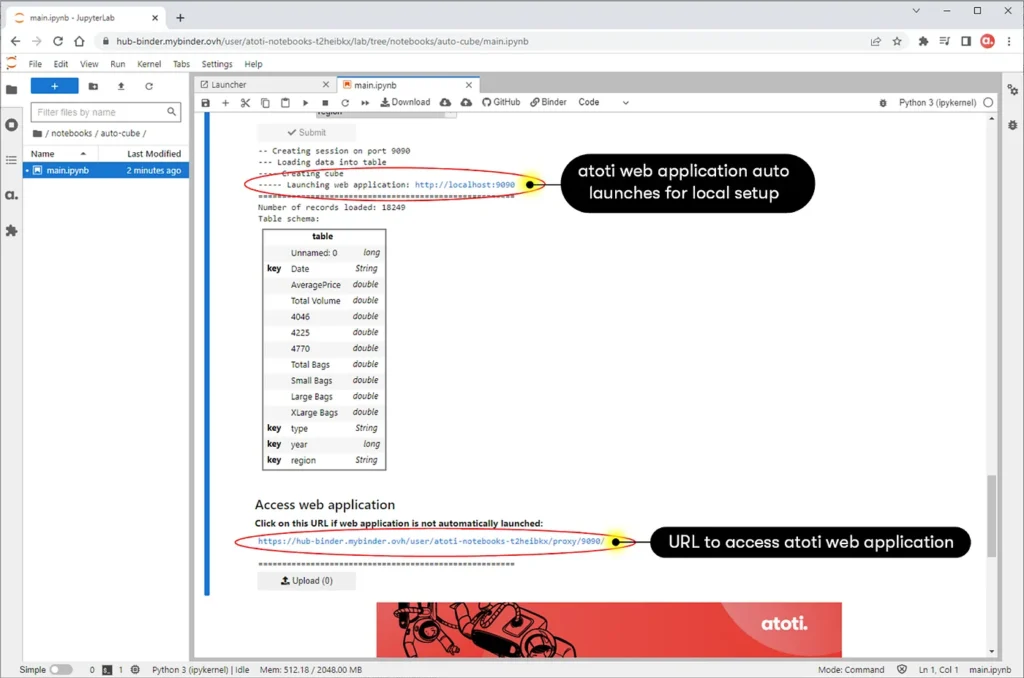Click the search icon in file filter box
The width and height of the screenshot is (1024, 678).
coord(171,112)
